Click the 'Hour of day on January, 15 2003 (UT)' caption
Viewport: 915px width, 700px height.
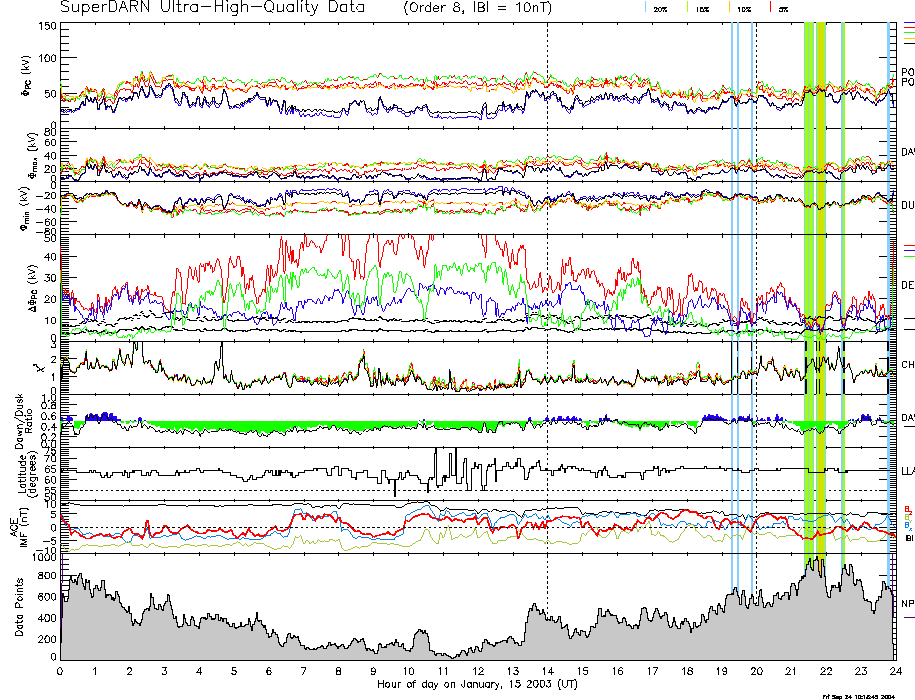click(x=477, y=684)
